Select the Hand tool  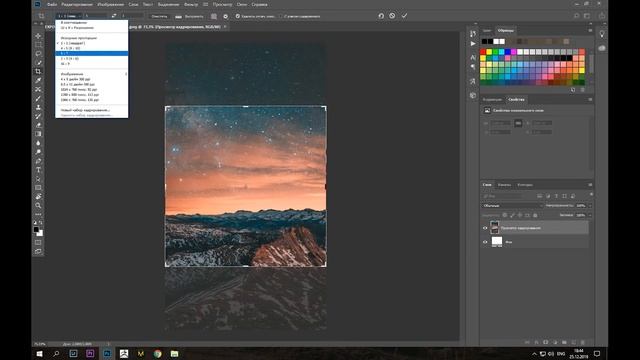pyautogui.click(x=38, y=196)
